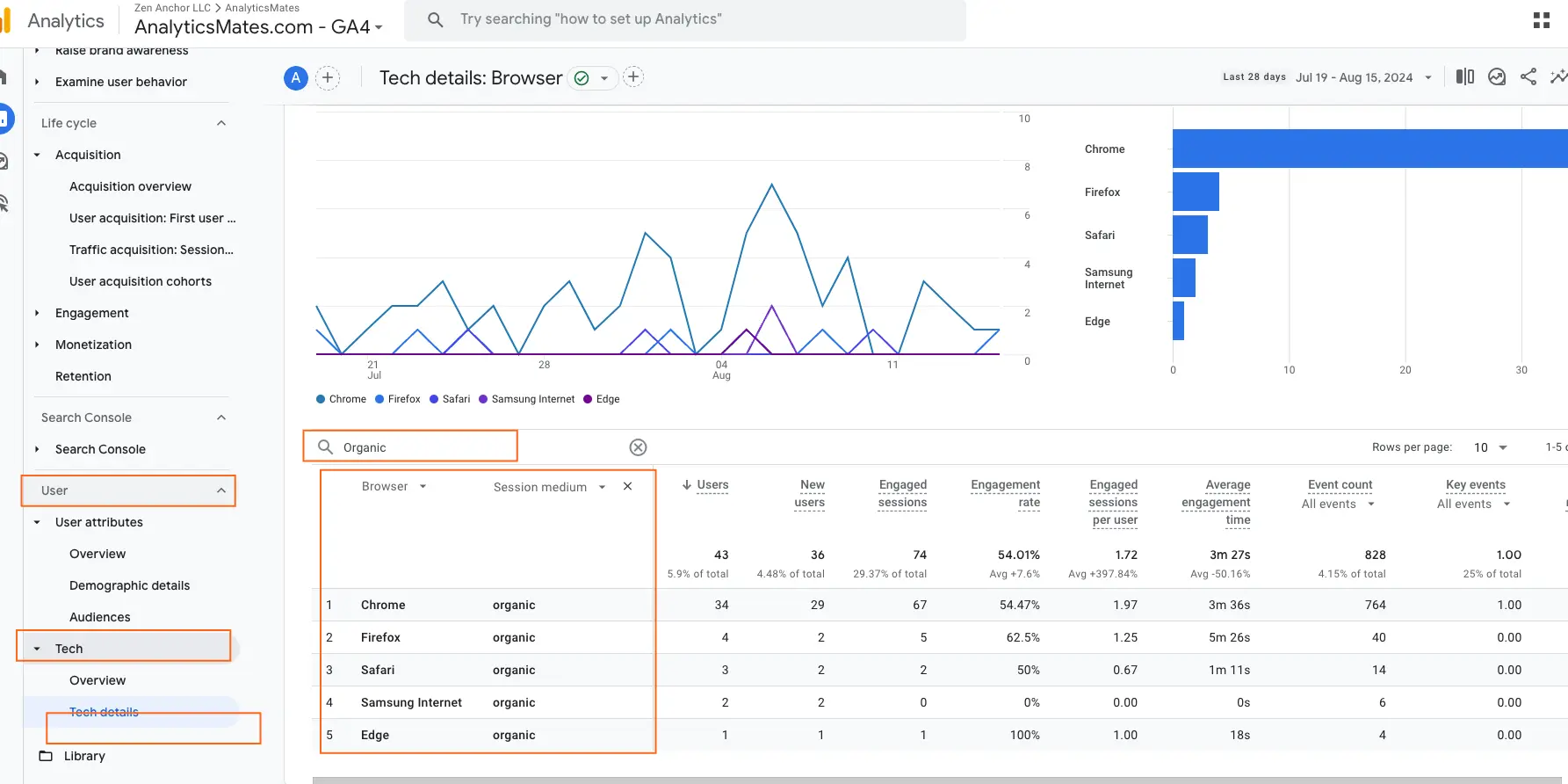Open Key events All events dropdown
Image resolution: width=1568 pixels, height=784 pixels.
(1474, 505)
